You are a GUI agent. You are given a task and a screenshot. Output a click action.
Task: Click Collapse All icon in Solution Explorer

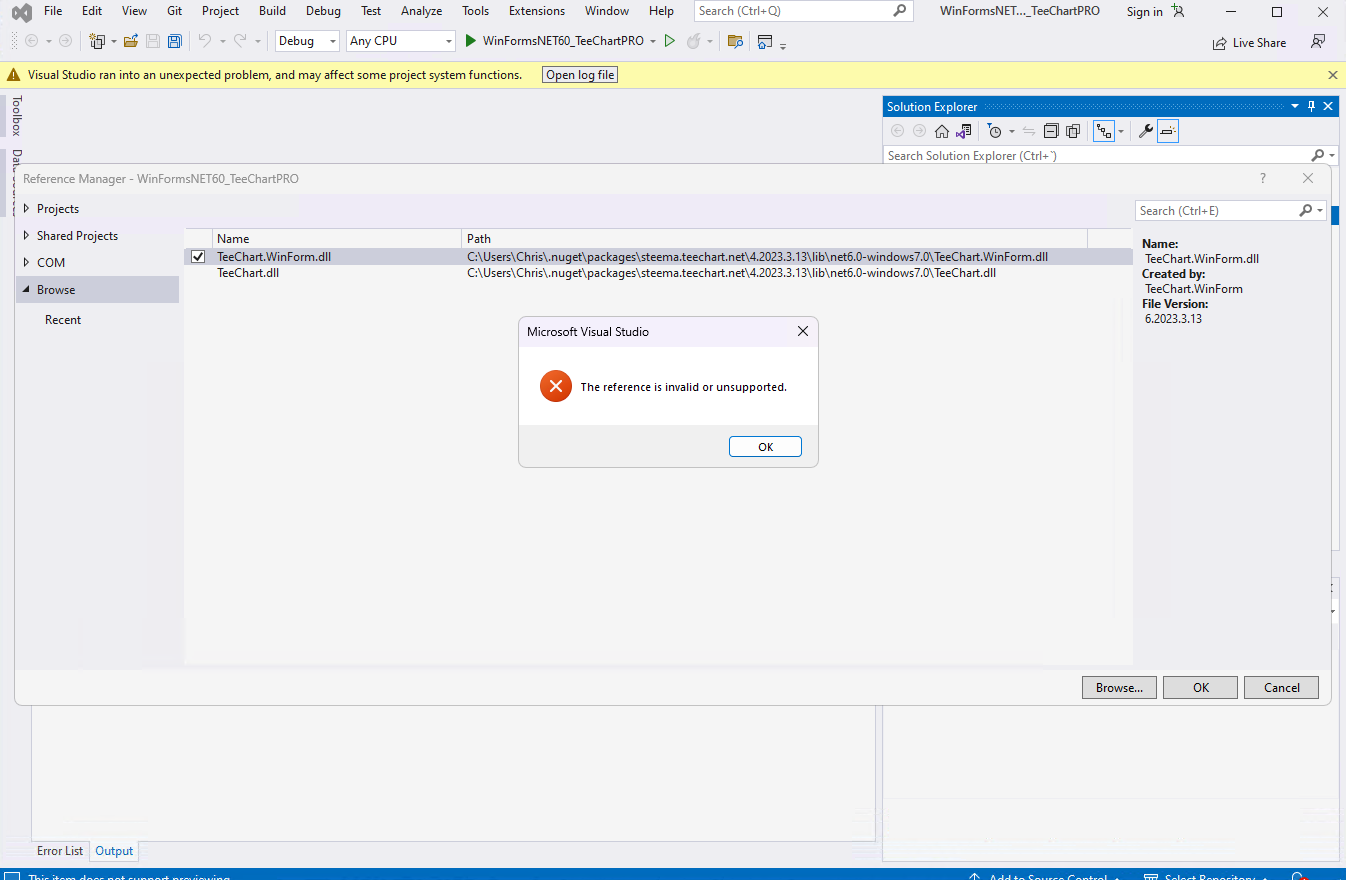(x=1051, y=131)
